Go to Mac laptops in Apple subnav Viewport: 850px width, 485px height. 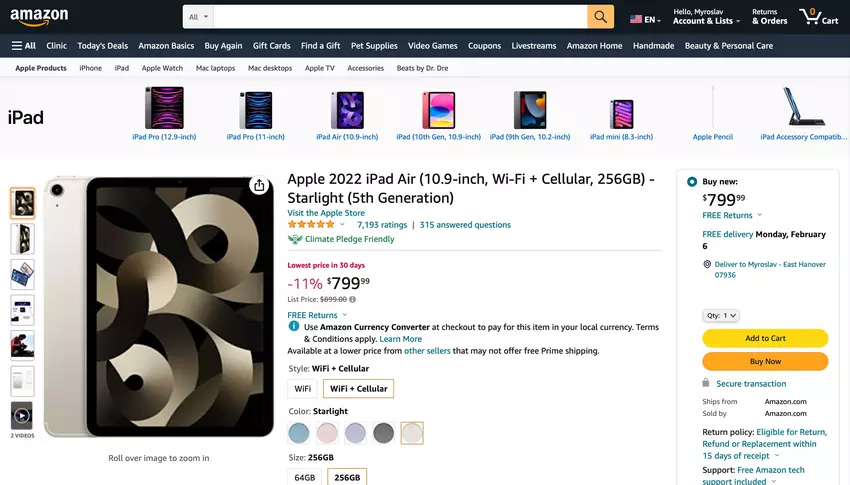point(215,68)
